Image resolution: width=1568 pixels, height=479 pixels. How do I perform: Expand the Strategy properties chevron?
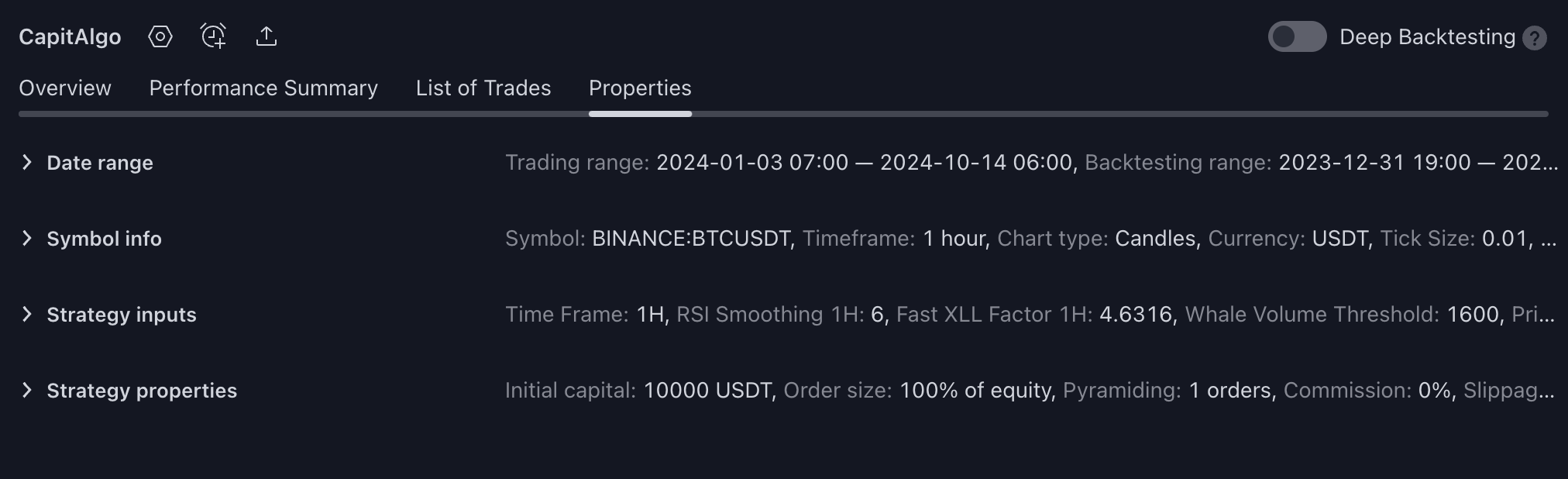(x=27, y=390)
